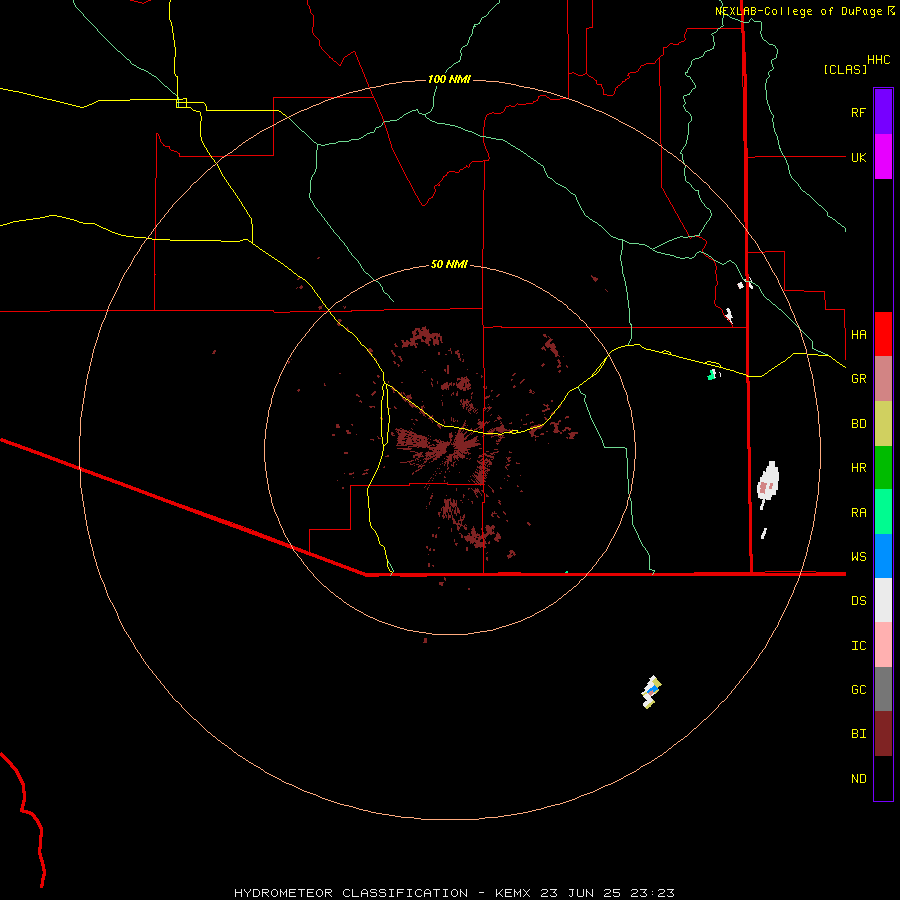
Task: Click the multicolored storm cell containing a blue pixel
Action: pyautogui.click(x=651, y=692)
